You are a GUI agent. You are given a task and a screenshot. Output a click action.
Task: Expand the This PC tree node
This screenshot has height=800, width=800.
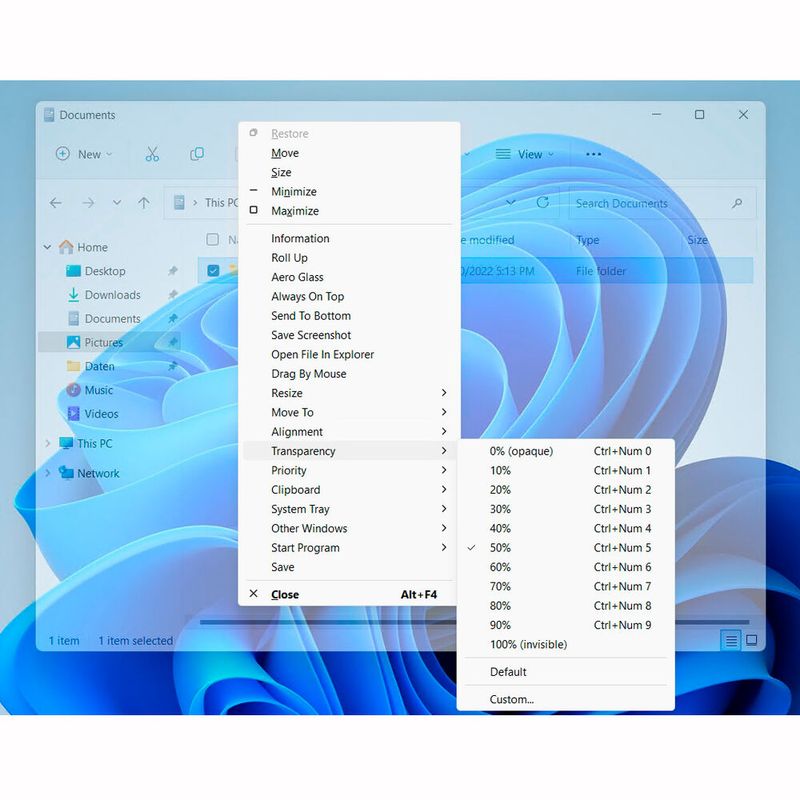47,443
